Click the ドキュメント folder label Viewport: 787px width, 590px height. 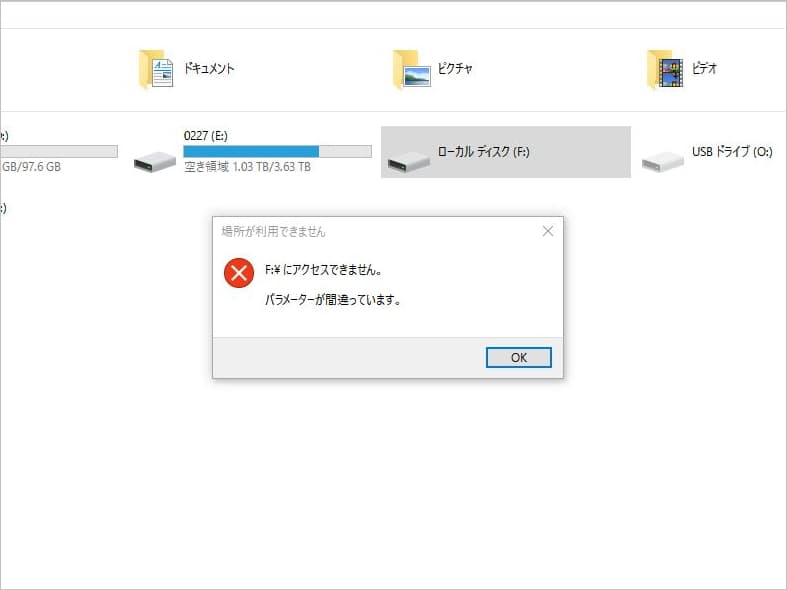[209, 68]
